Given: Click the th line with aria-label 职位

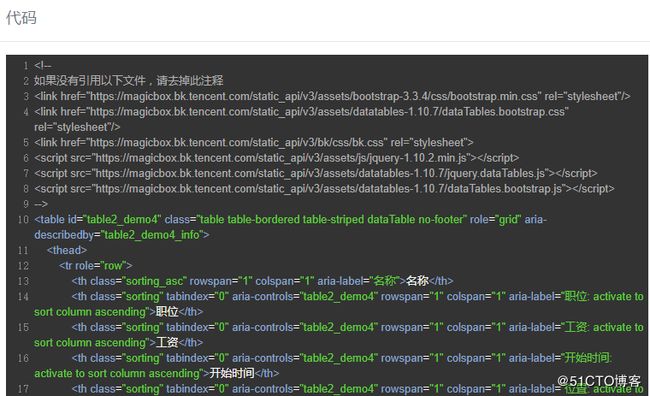Looking at the screenshot, I should (357, 296).
